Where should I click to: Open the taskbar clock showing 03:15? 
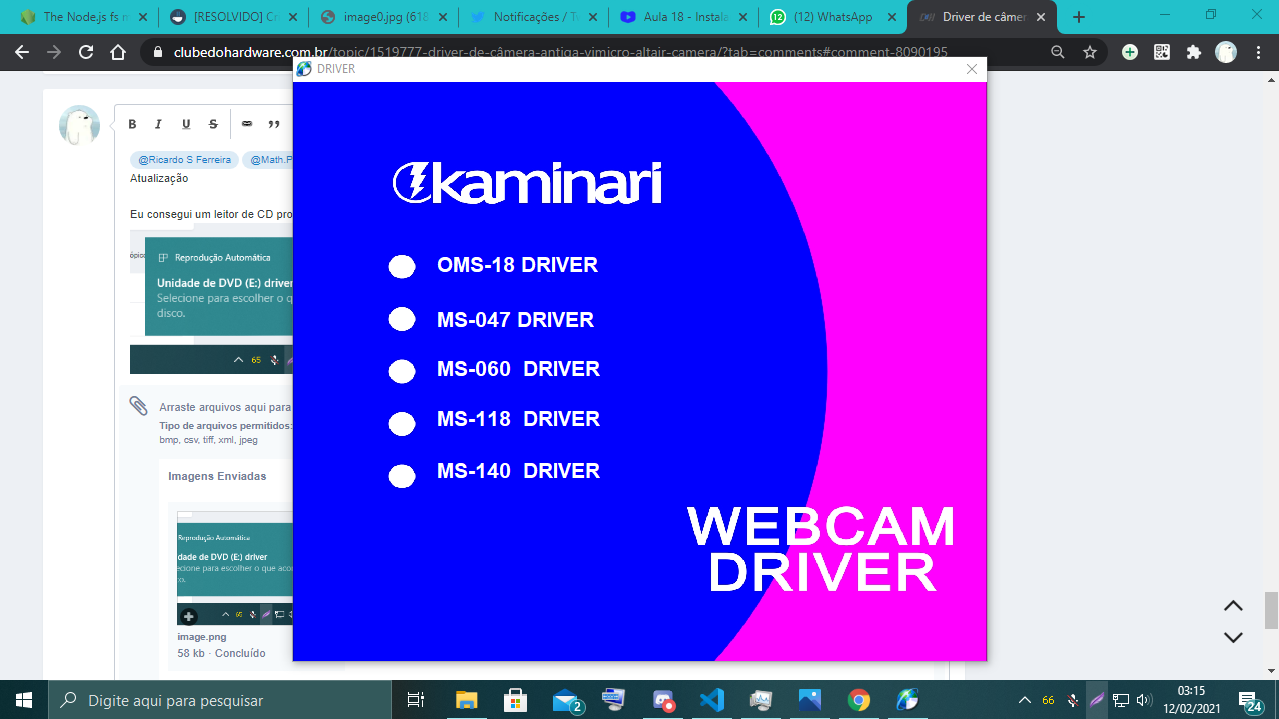click(1191, 700)
